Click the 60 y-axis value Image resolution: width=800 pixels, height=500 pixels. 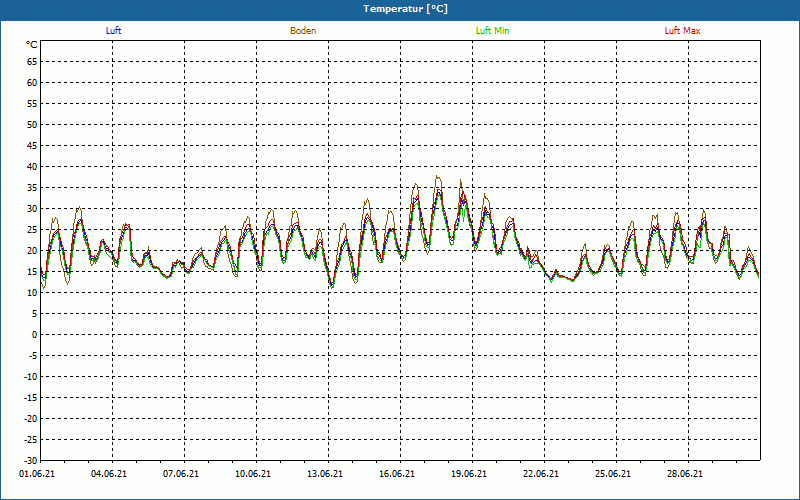point(32,83)
